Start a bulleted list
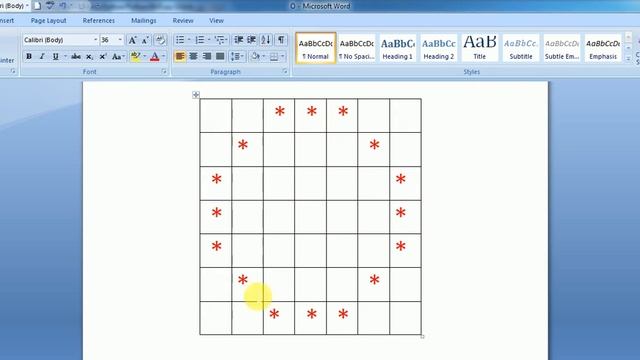This screenshot has width=640, height=360. pos(180,40)
